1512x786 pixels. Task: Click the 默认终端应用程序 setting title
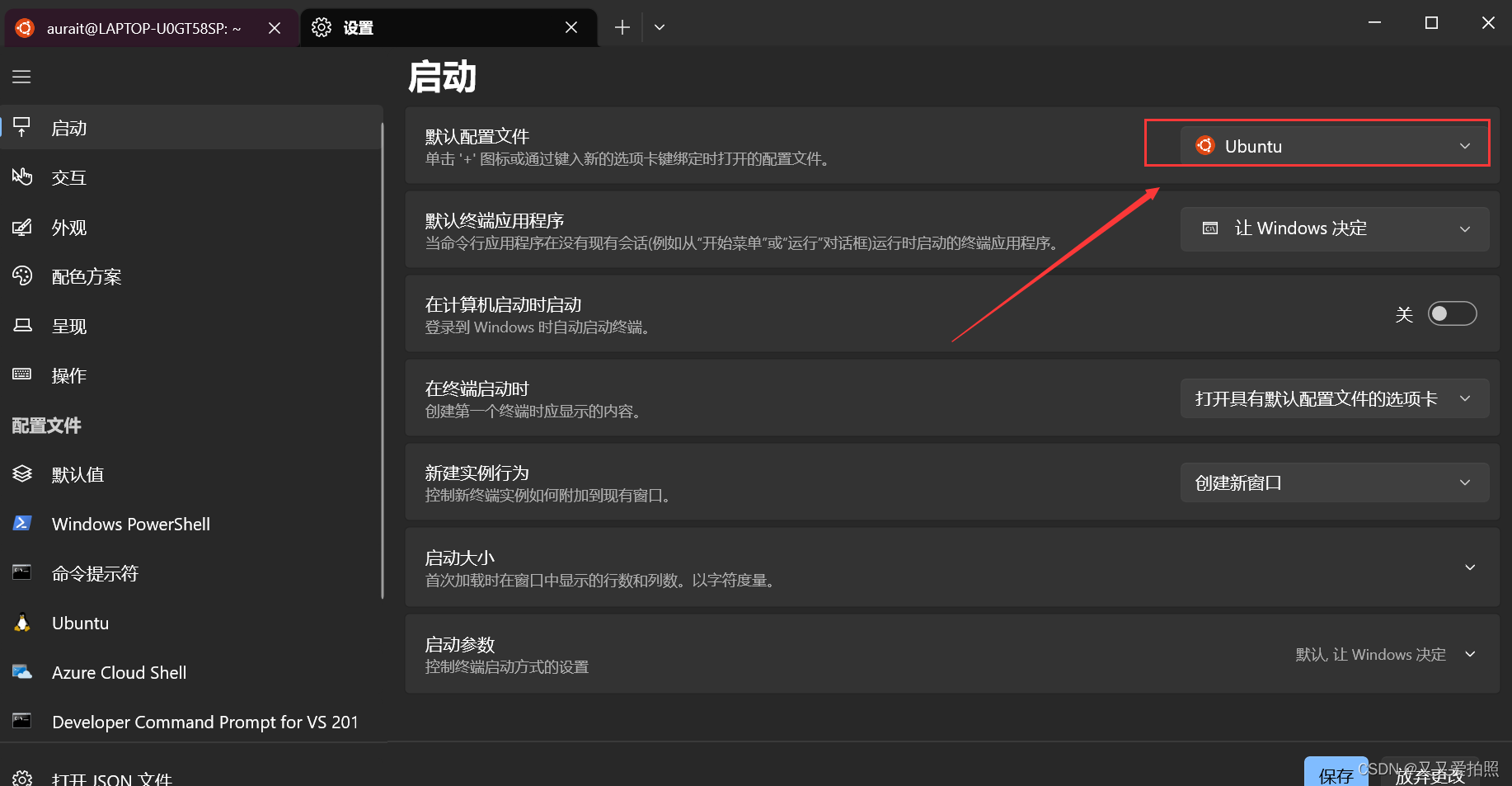(495, 220)
